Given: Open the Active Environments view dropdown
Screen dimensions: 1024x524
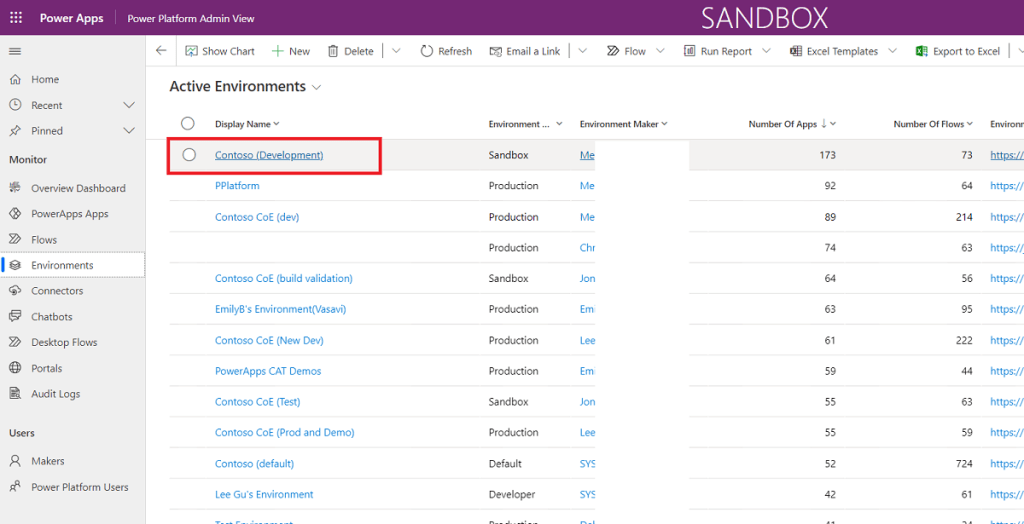Looking at the screenshot, I should 317,88.
